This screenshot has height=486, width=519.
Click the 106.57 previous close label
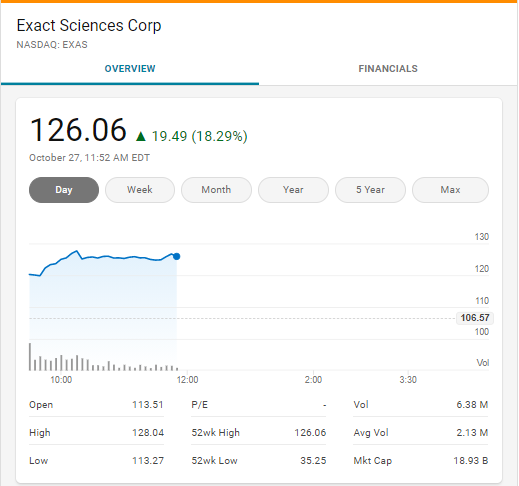475,318
